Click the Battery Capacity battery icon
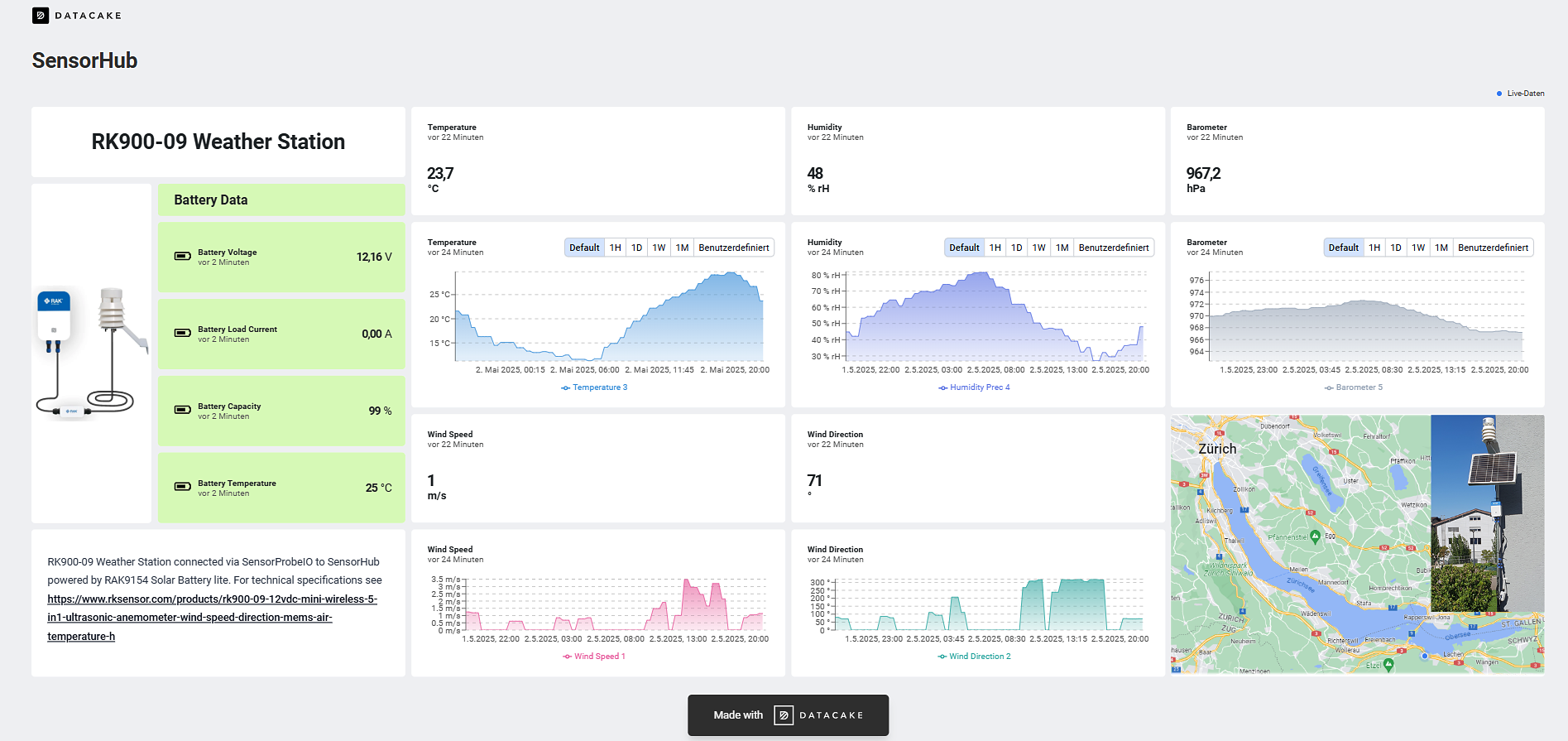The width and height of the screenshot is (1568, 741). [x=183, y=411]
